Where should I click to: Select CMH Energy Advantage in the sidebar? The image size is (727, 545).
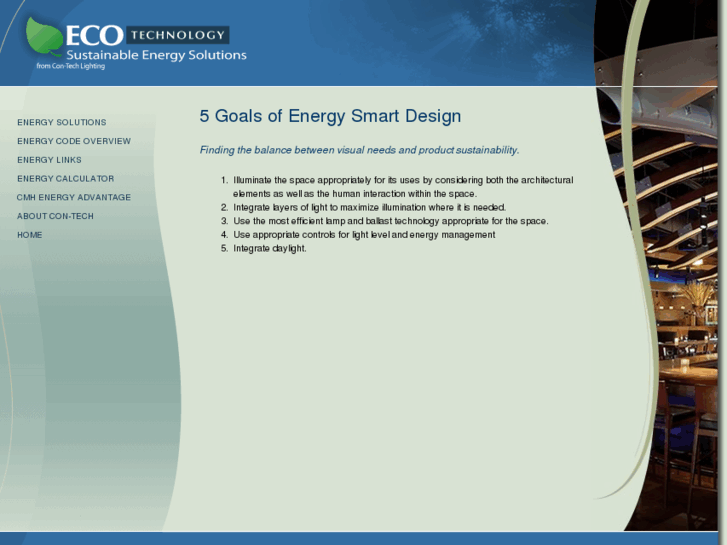coord(74,198)
